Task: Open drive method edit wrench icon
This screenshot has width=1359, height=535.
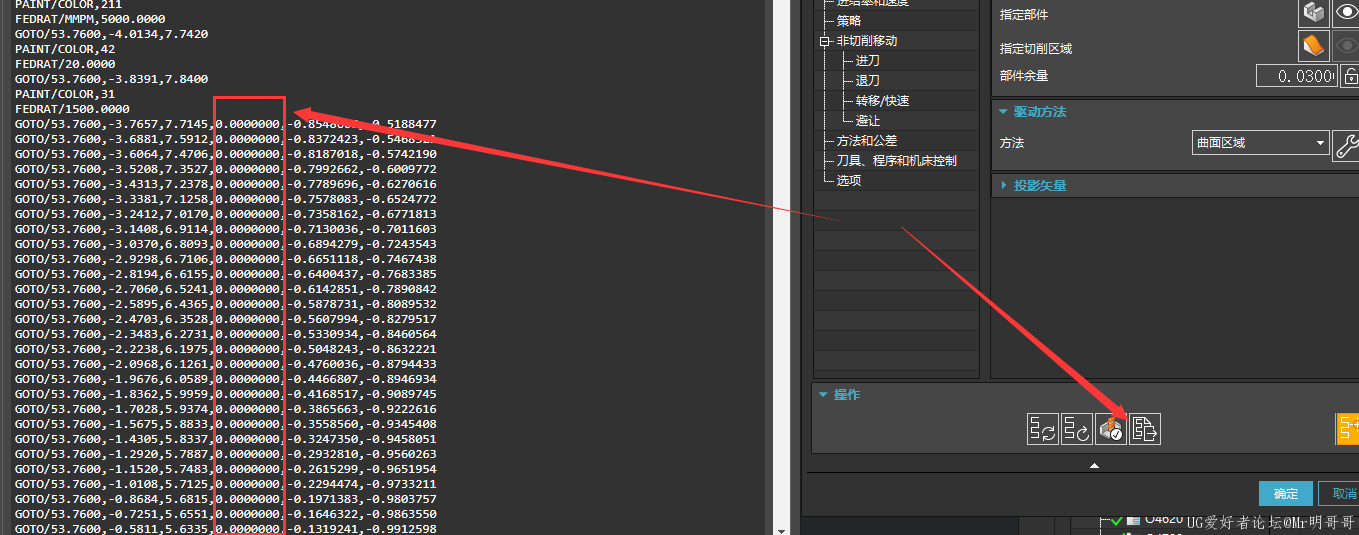Action: point(1346,144)
